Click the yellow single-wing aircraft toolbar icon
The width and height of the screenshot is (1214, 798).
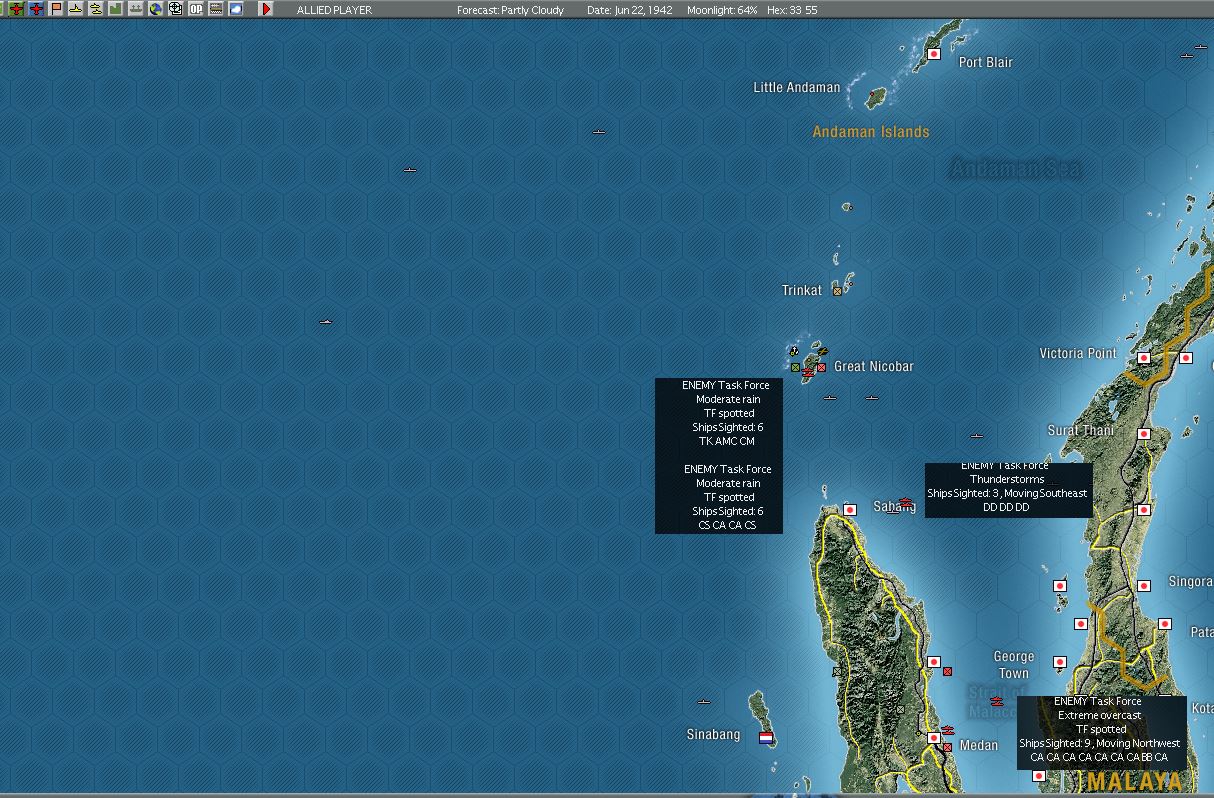click(x=76, y=9)
